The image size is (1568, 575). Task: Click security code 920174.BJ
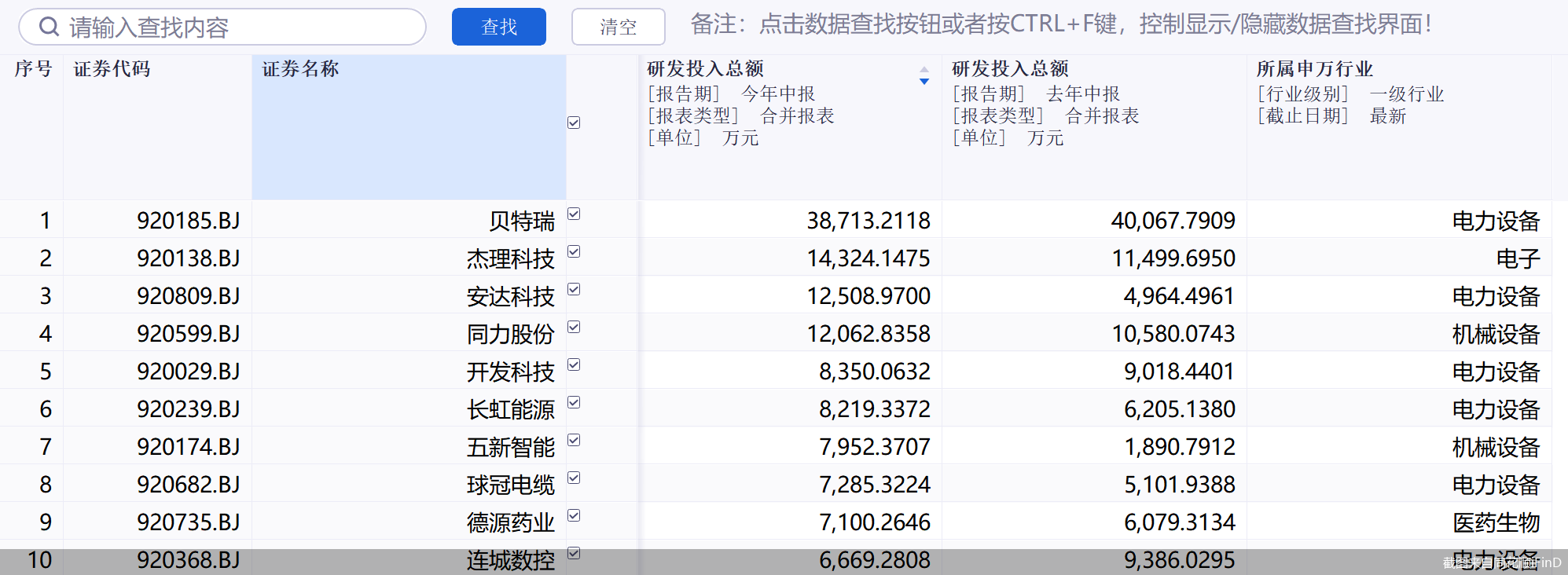(x=189, y=447)
